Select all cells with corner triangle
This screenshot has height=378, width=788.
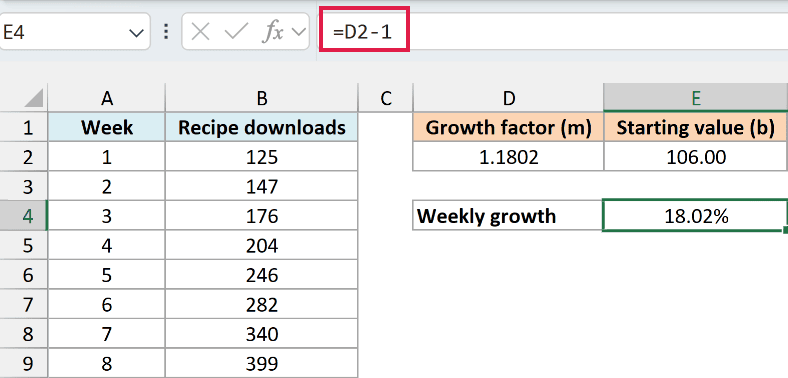tap(34, 98)
